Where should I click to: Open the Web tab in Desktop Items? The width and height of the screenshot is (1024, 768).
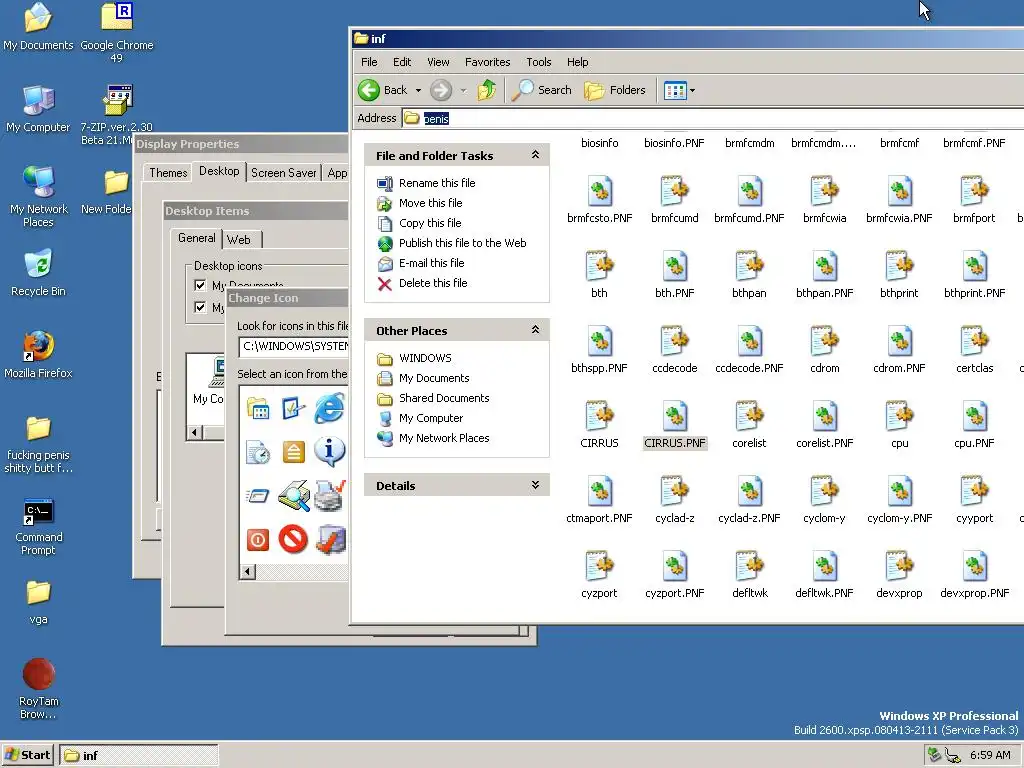pyautogui.click(x=239, y=240)
